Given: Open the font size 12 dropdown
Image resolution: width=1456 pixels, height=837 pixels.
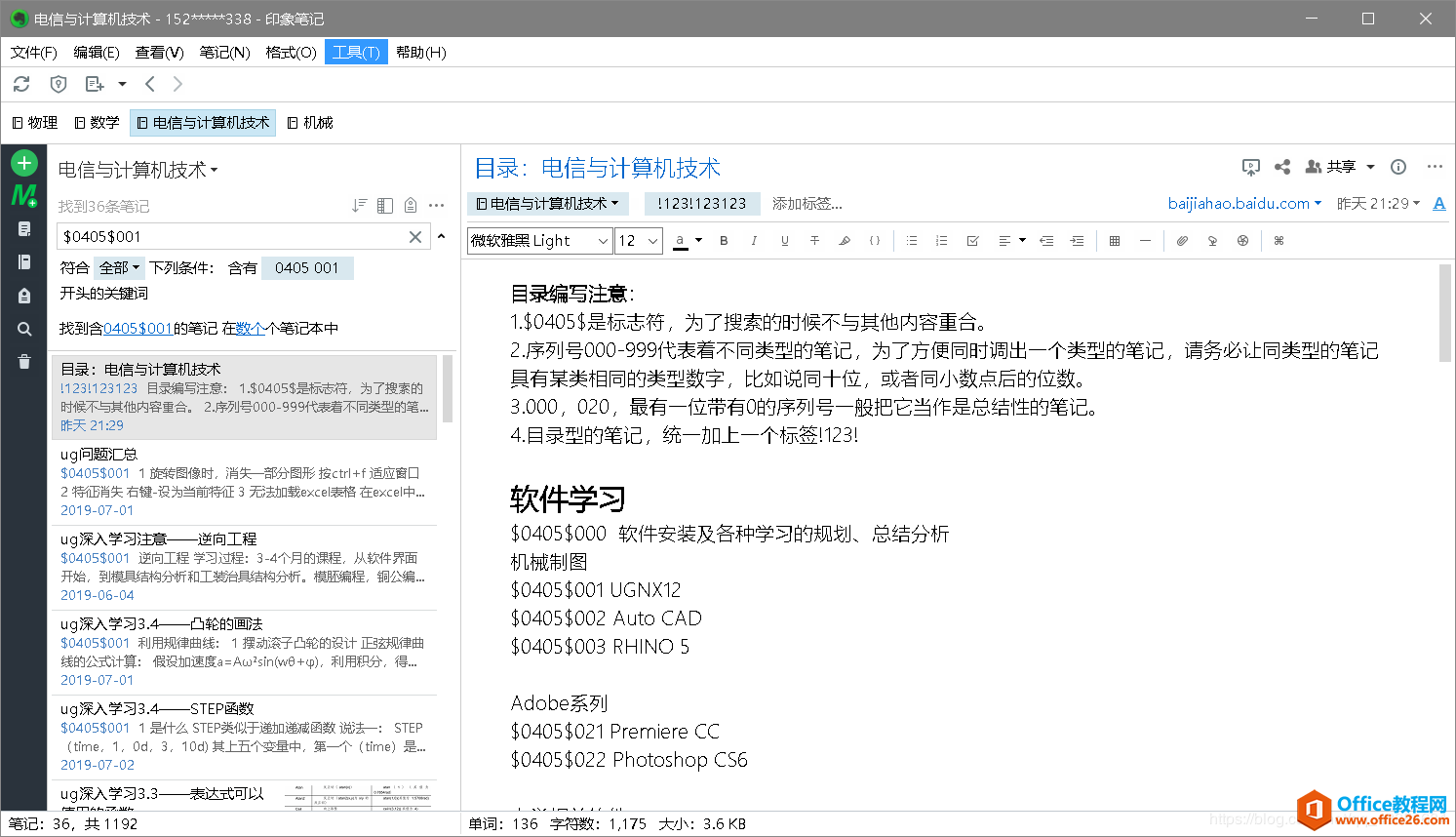Looking at the screenshot, I should coord(639,240).
